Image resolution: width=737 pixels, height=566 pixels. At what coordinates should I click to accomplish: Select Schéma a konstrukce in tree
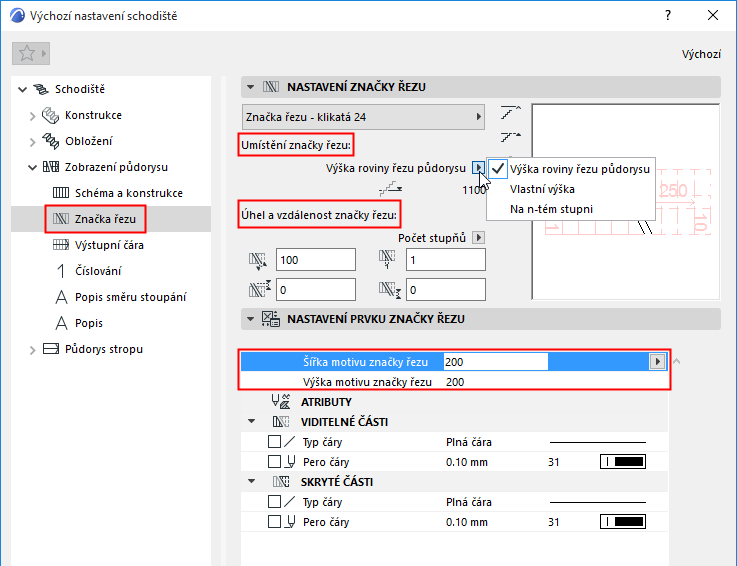pyautogui.click(x=129, y=193)
